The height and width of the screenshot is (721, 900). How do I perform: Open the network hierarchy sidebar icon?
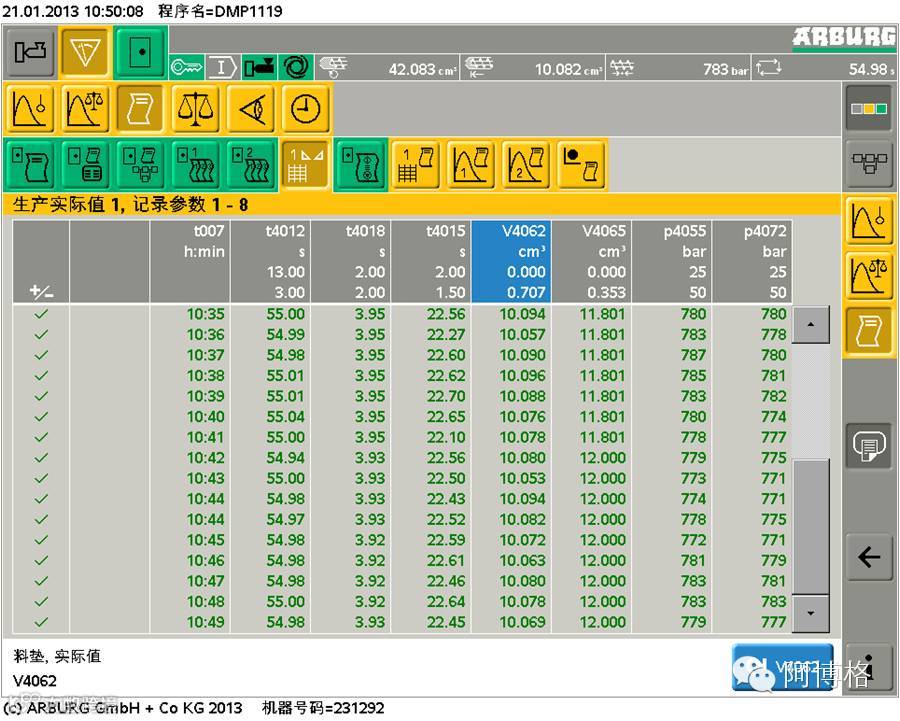click(869, 164)
